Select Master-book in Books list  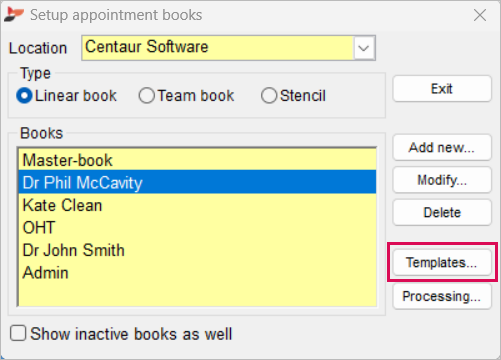point(197,160)
